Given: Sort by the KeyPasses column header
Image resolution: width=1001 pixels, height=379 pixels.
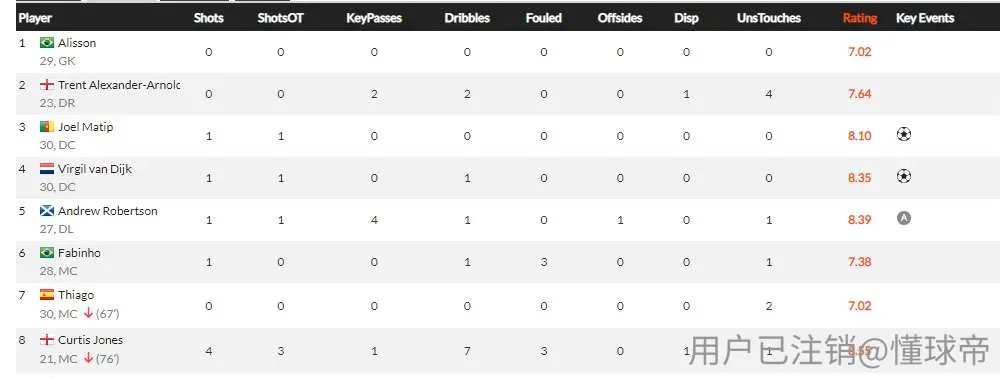Looking at the screenshot, I should [374, 18].
